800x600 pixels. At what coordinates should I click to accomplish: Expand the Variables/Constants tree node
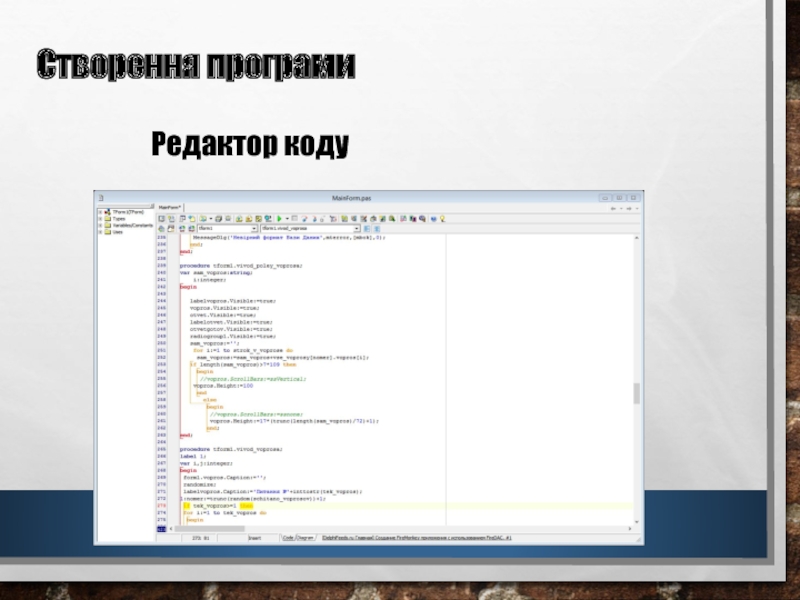(x=99, y=225)
